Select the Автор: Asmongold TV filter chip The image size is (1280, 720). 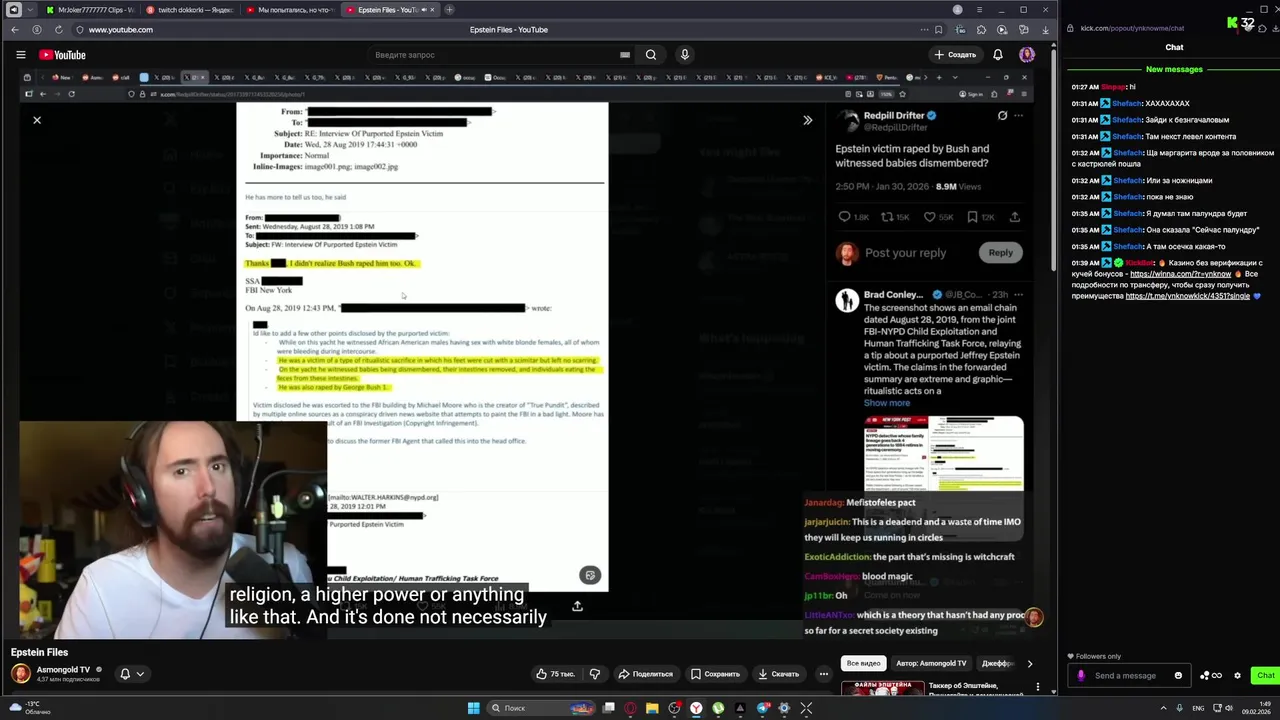coord(931,663)
